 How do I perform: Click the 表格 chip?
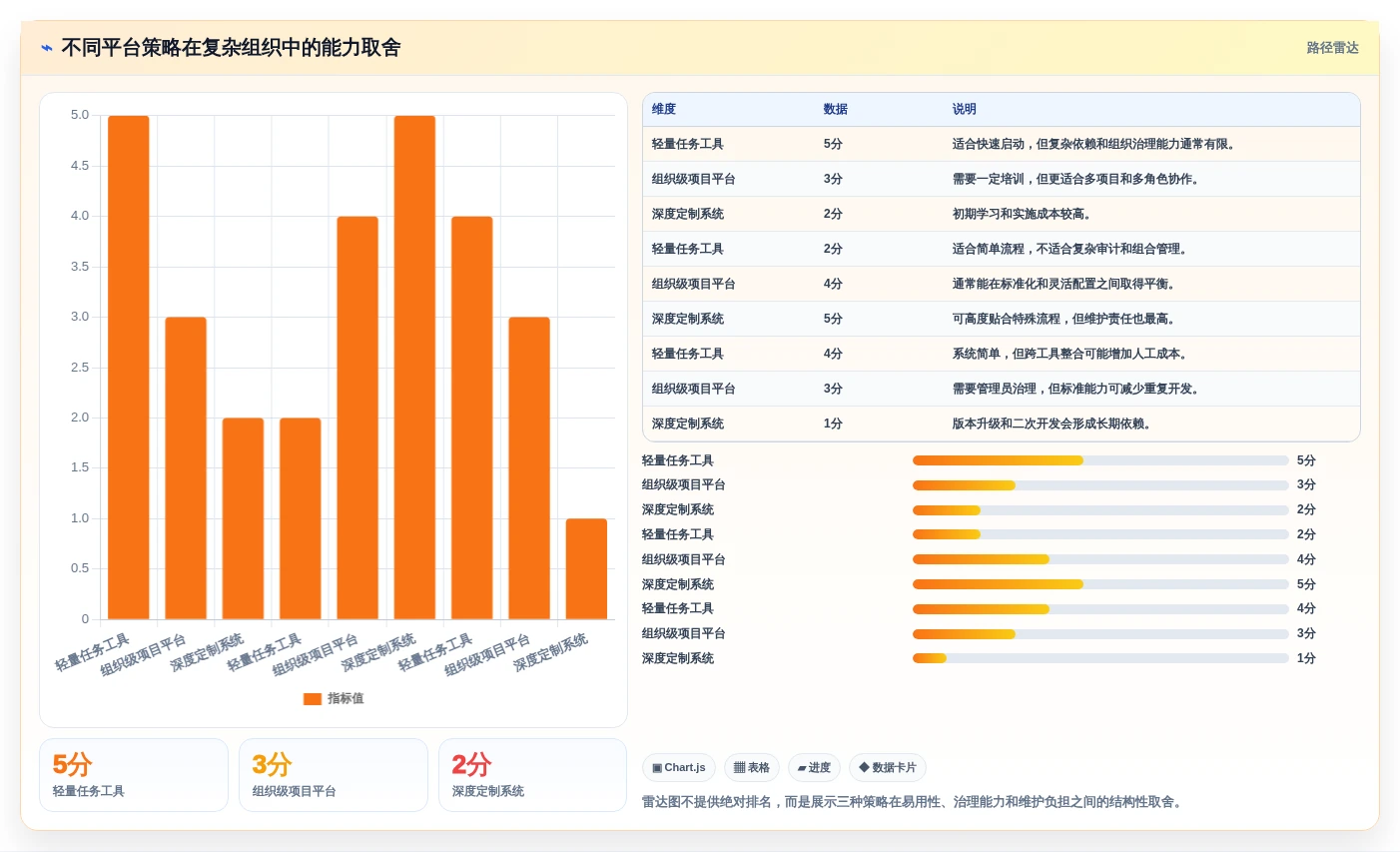point(752,767)
